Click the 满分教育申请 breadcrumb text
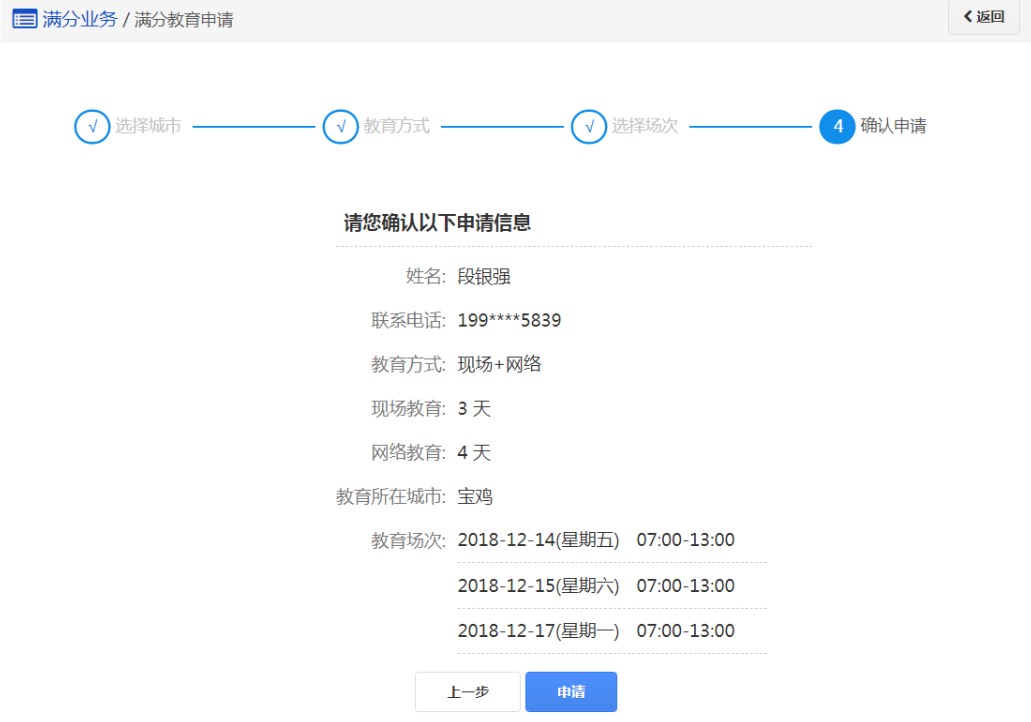 click(x=184, y=19)
